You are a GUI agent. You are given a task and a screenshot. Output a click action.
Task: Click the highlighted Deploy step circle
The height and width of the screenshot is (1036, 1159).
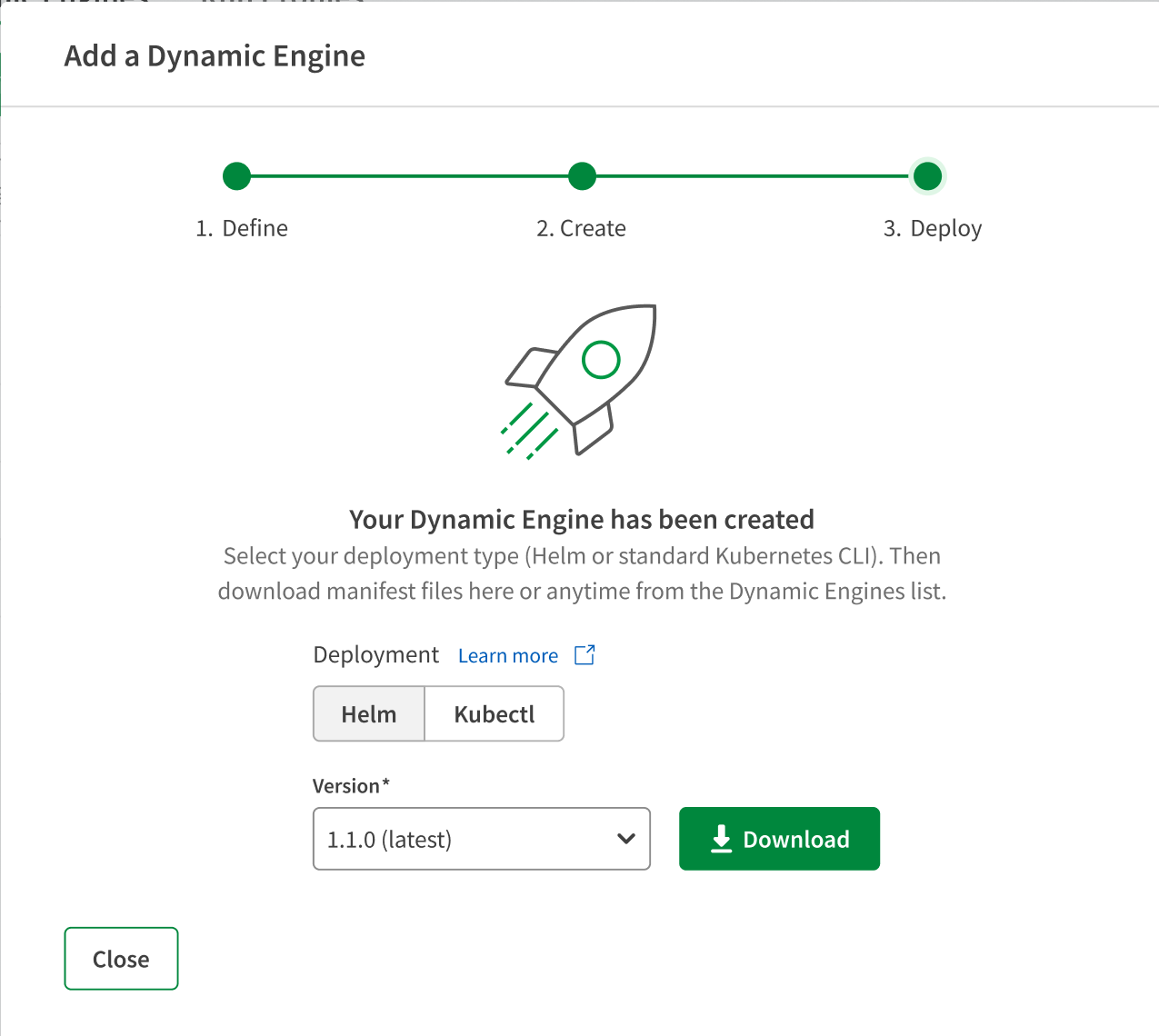[927, 176]
